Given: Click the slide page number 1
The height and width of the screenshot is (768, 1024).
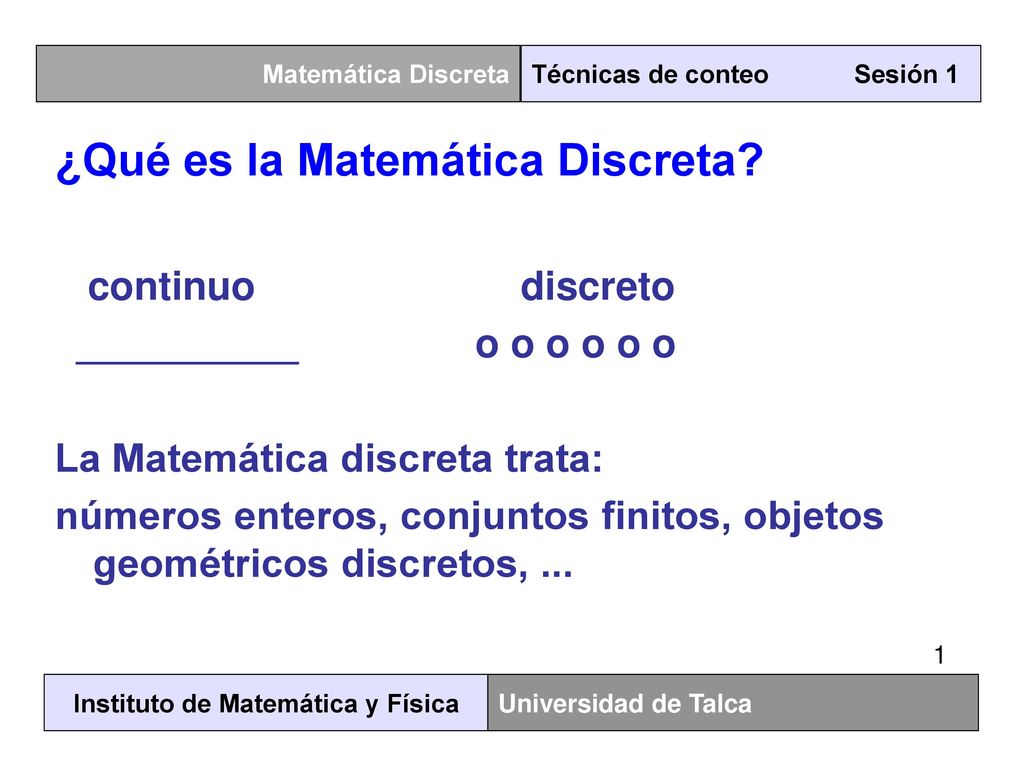Looking at the screenshot, I should point(939,655).
